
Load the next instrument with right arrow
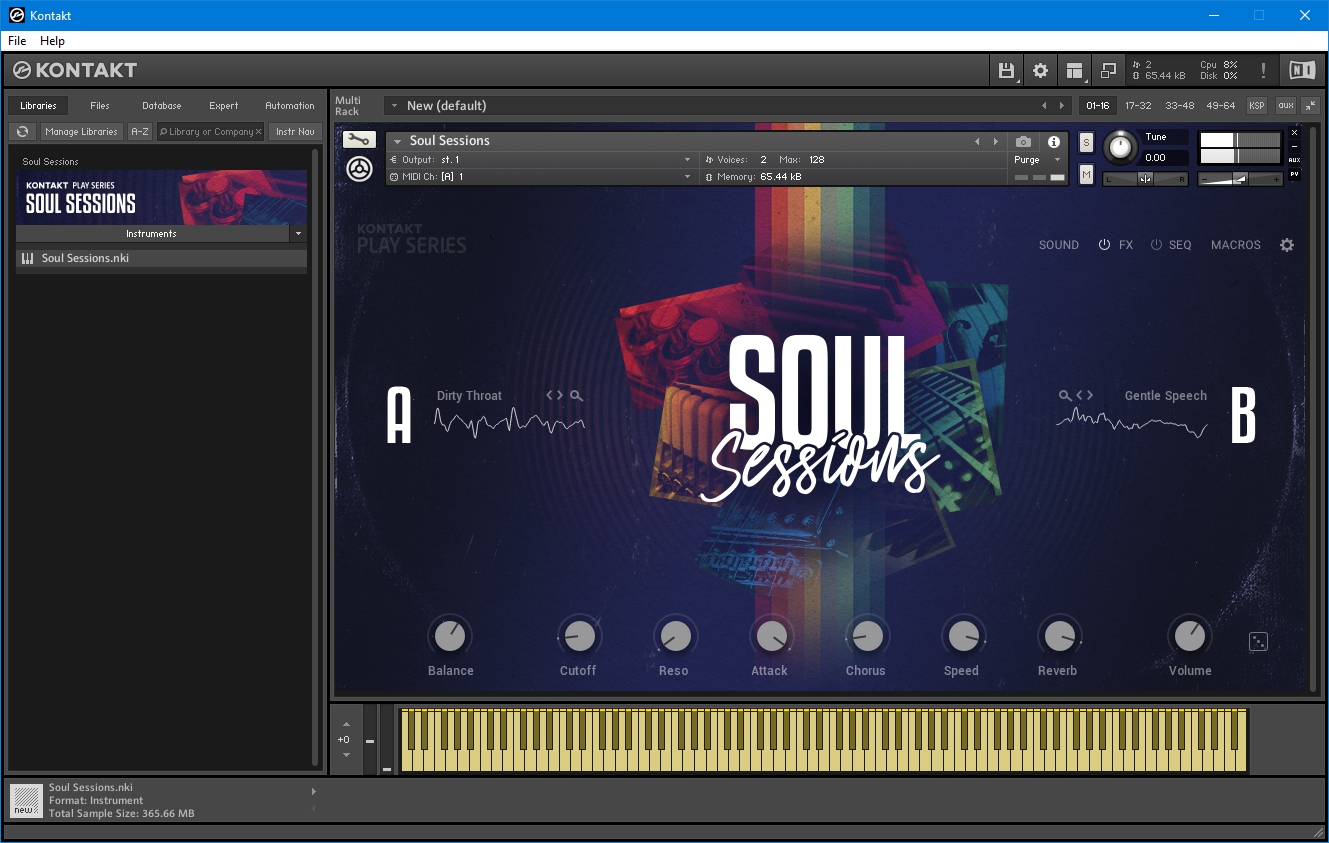coord(995,142)
